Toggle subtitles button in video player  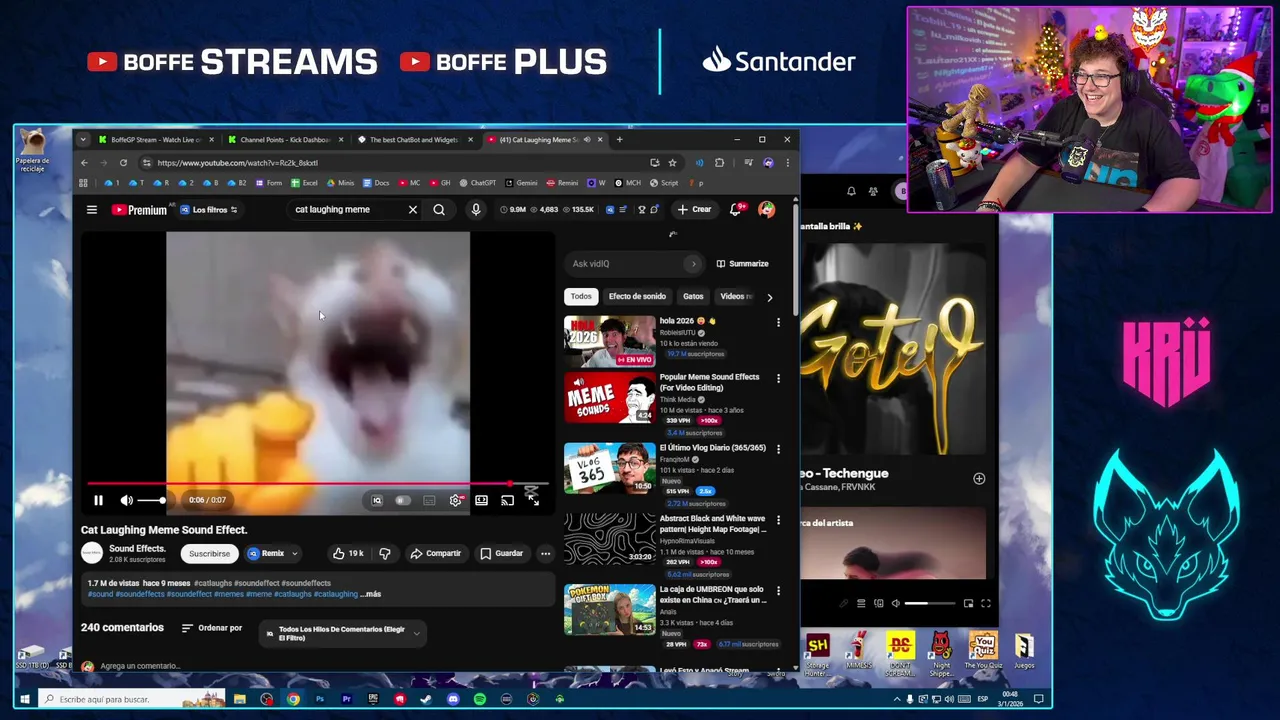[429, 501]
